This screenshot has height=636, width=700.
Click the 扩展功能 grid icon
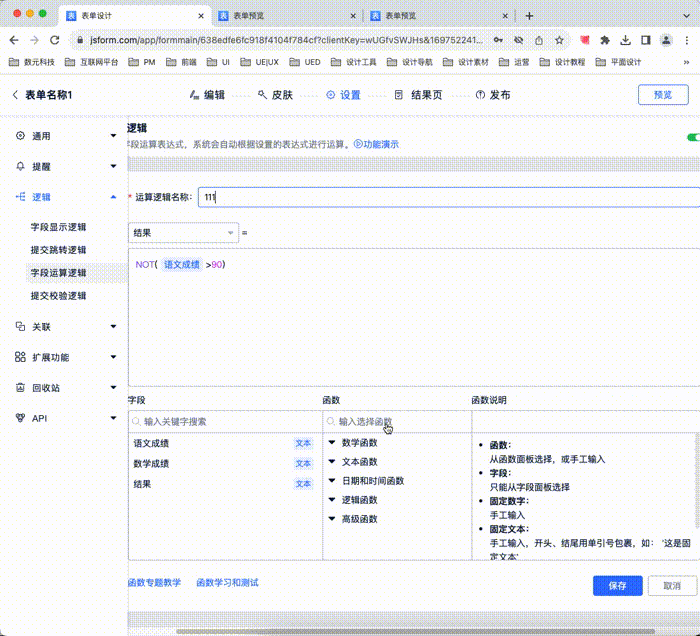pyautogui.click(x=21, y=357)
